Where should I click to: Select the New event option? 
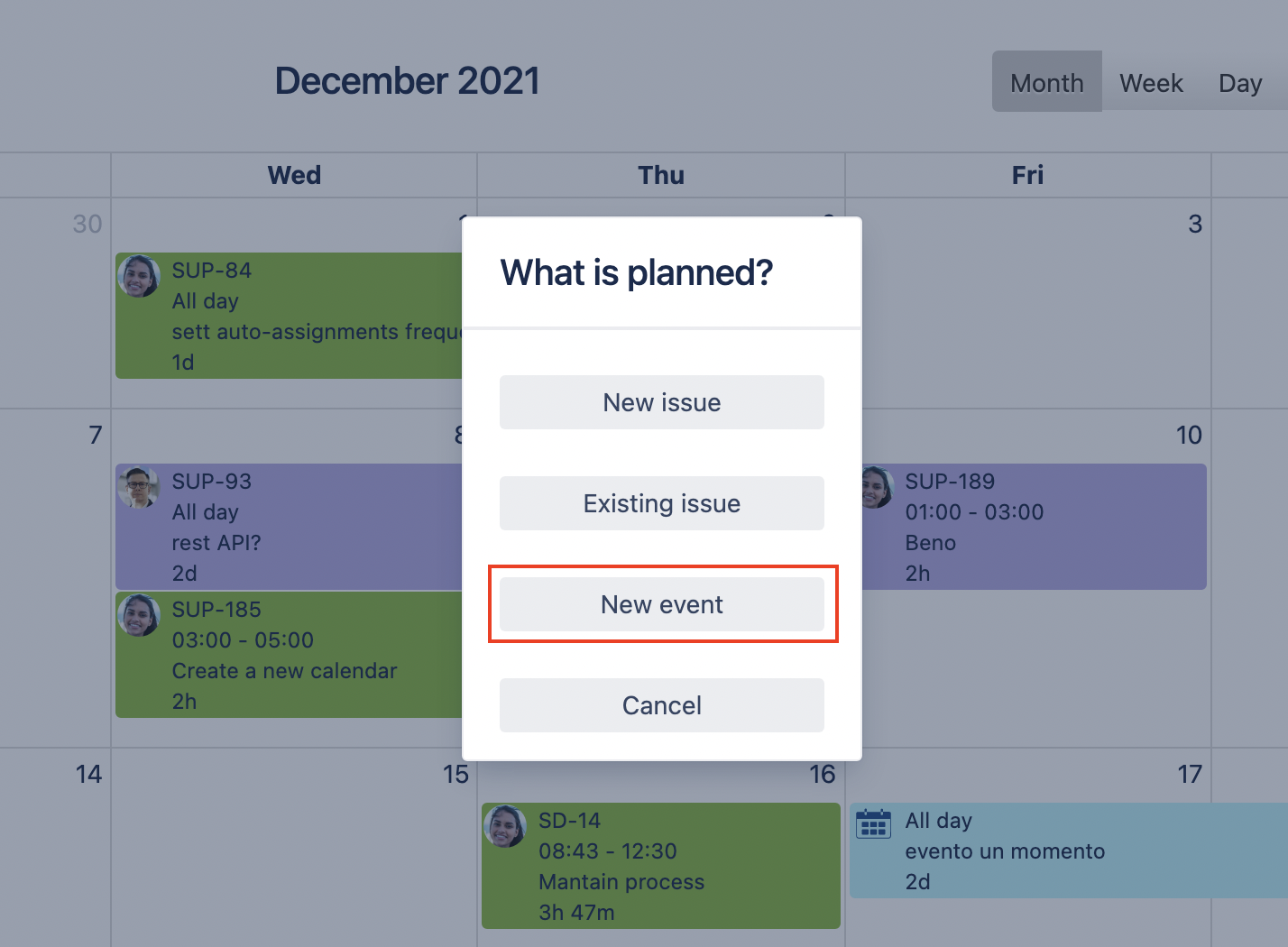click(661, 604)
